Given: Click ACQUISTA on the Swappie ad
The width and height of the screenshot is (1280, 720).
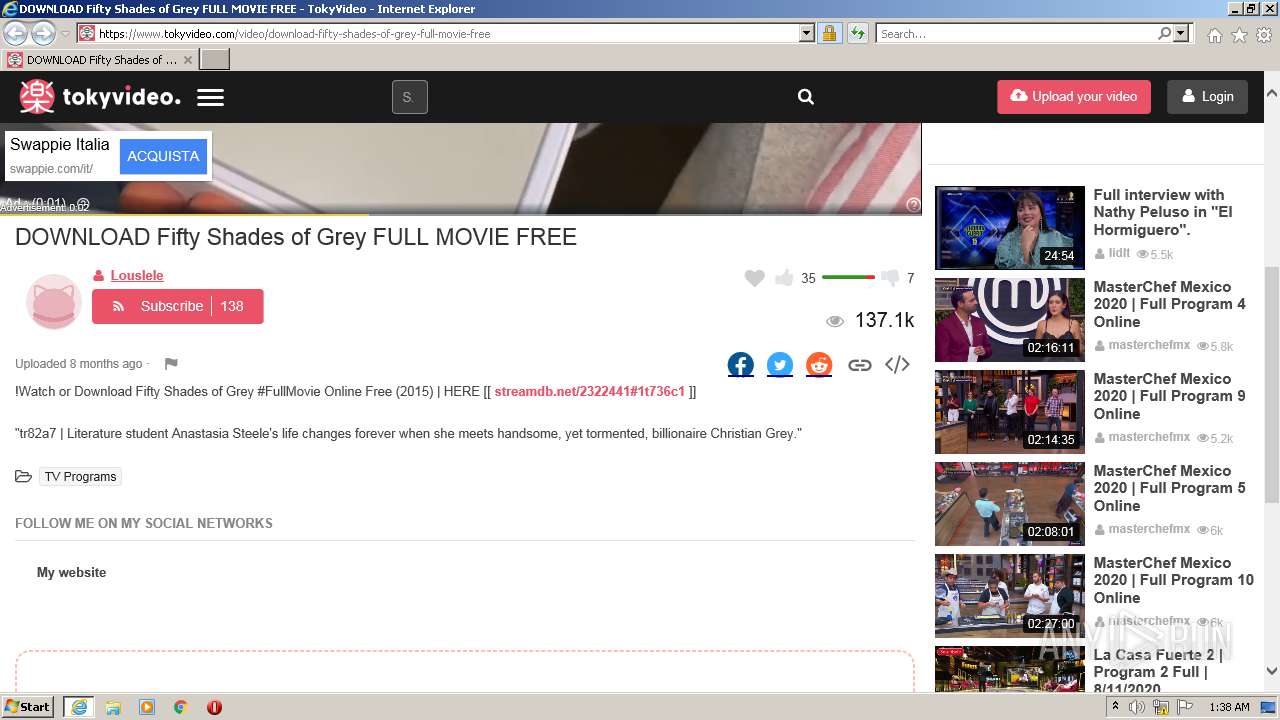Looking at the screenshot, I should tap(163, 156).
